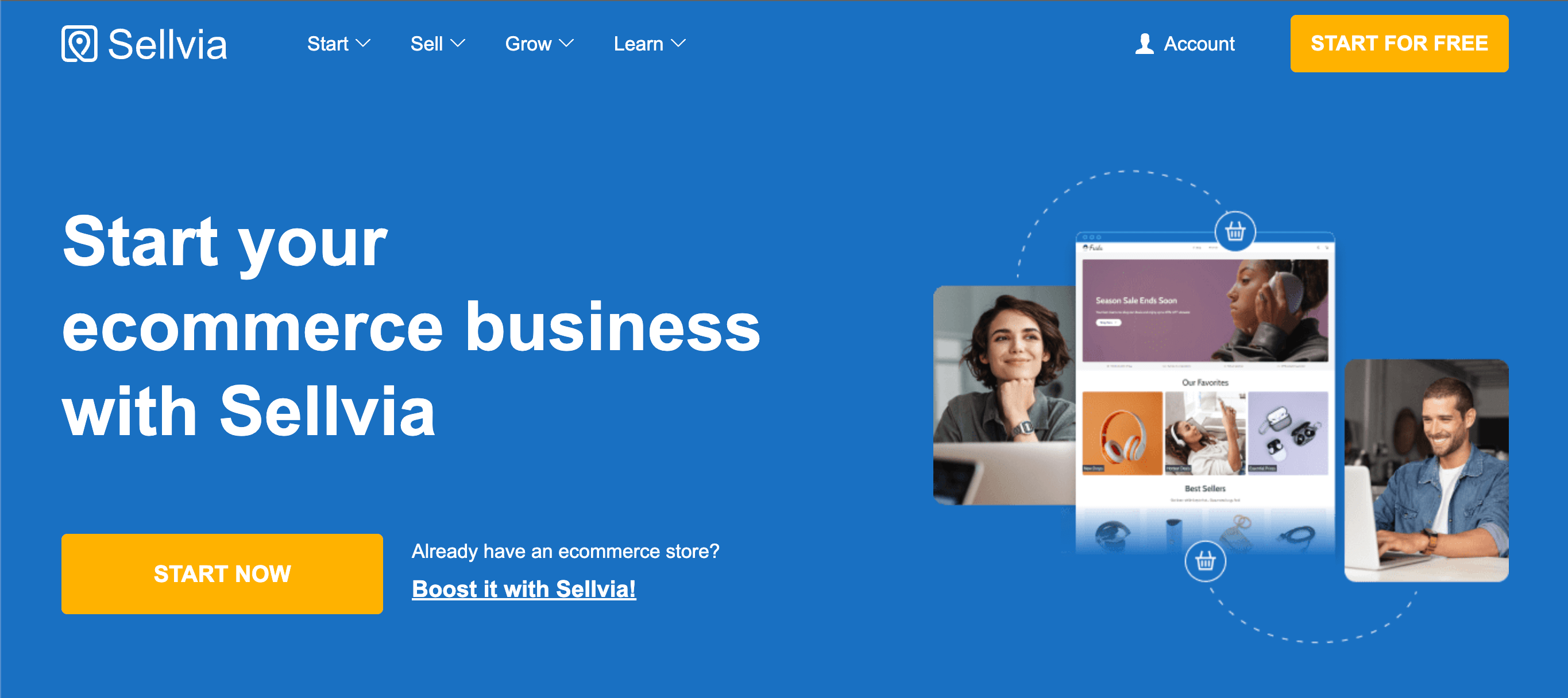Click the Season Sale Ends Soon banner

click(1204, 311)
